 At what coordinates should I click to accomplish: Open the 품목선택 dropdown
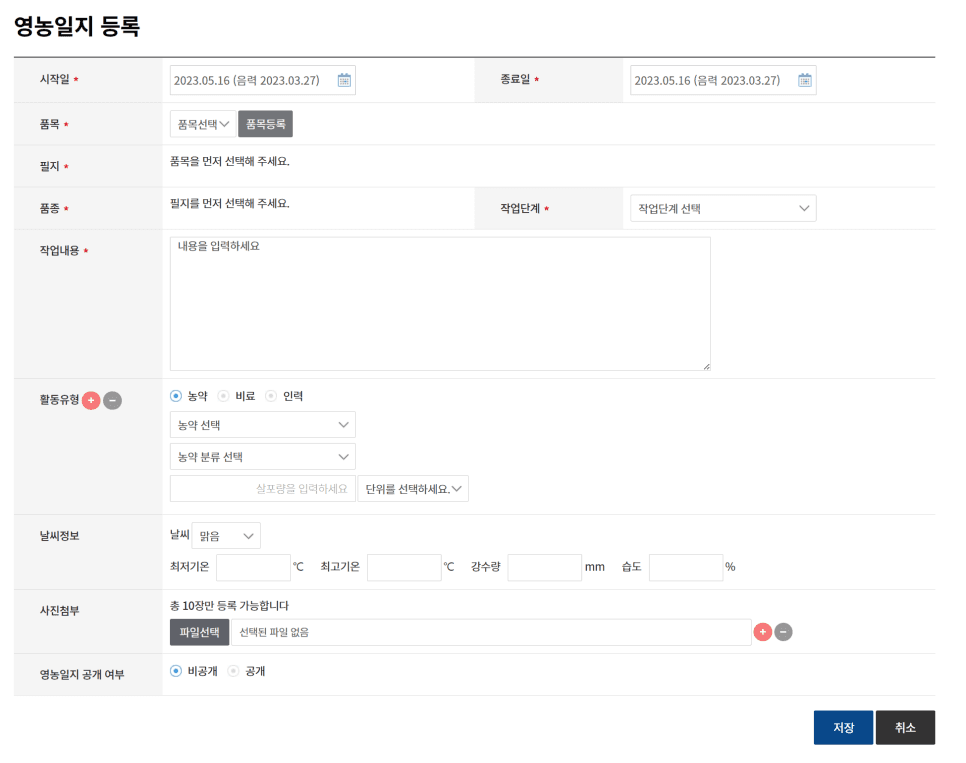203,124
